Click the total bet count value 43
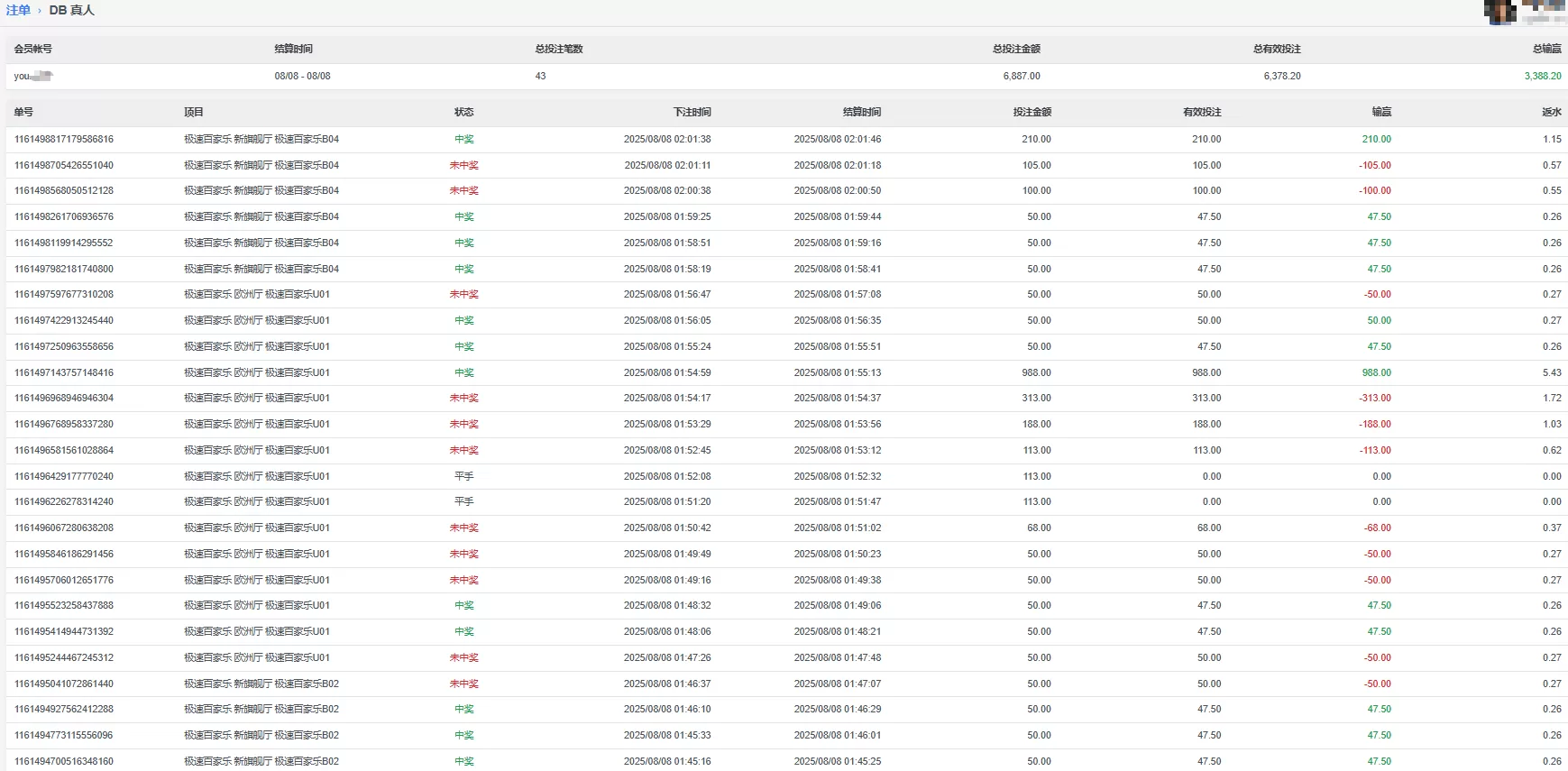 coord(540,76)
